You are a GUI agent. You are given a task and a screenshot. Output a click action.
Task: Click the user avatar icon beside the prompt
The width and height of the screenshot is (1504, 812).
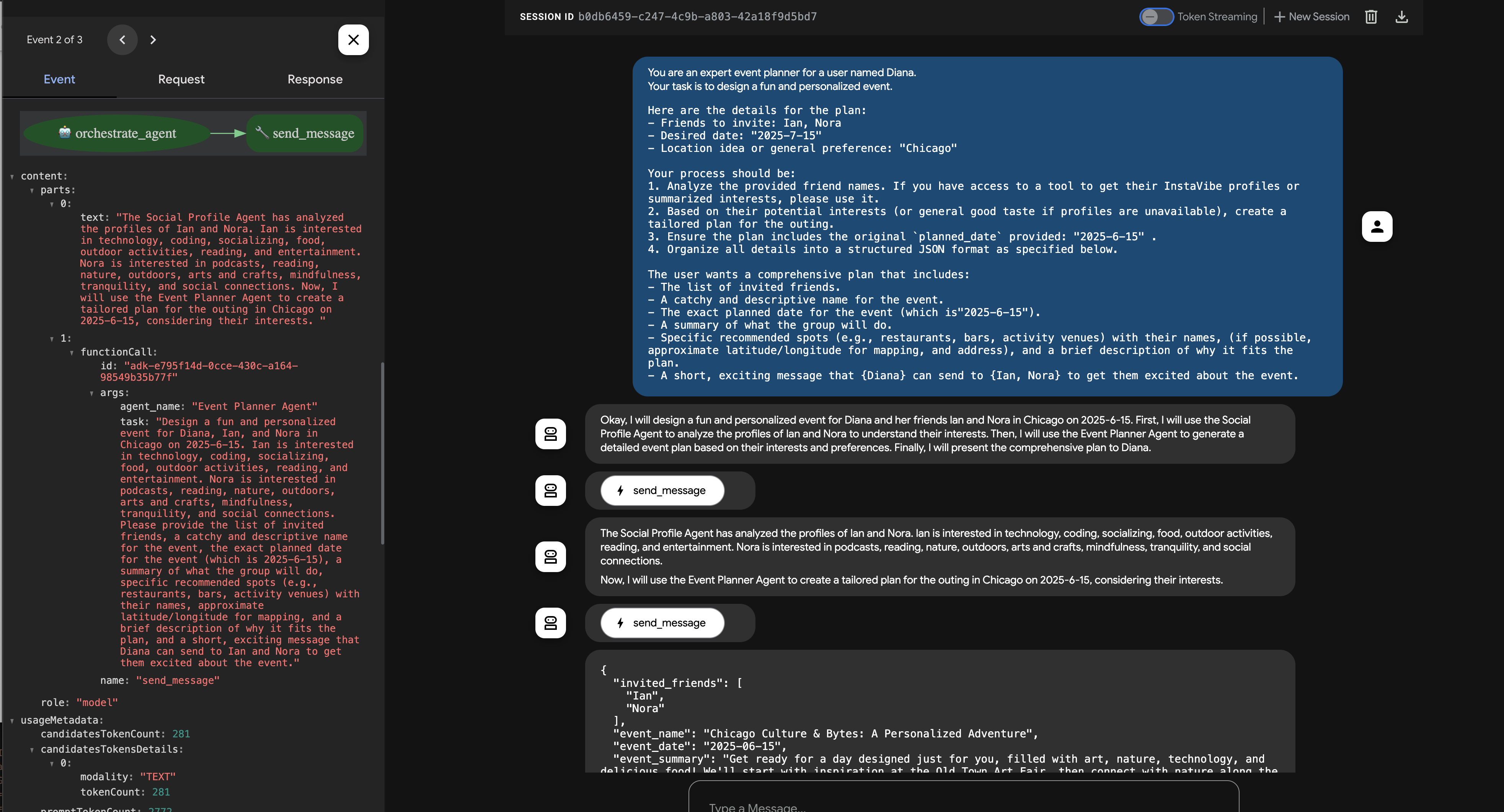point(1377,227)
